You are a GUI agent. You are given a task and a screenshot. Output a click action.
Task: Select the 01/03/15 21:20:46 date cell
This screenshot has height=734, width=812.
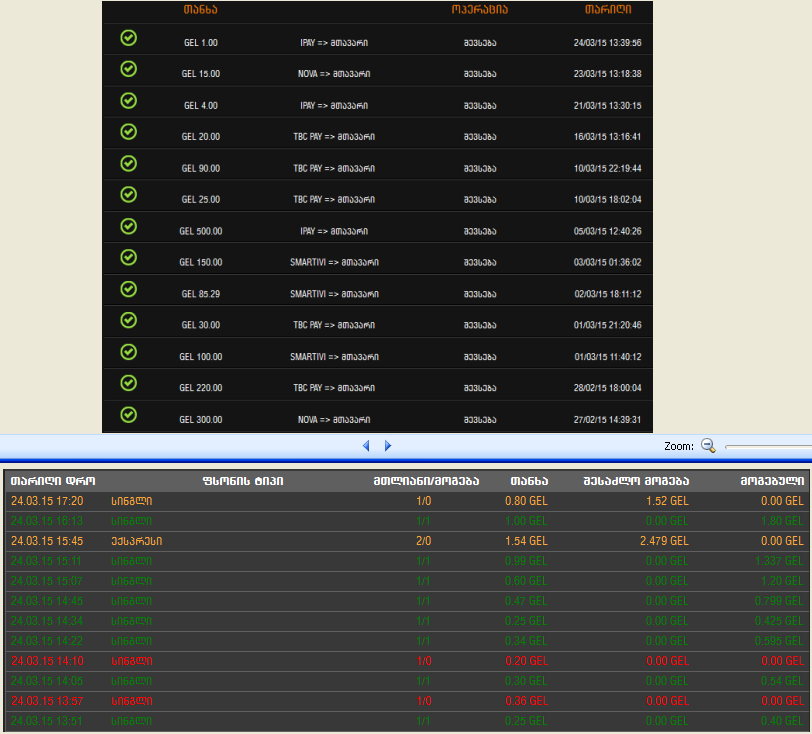click(x=607, y=325)
